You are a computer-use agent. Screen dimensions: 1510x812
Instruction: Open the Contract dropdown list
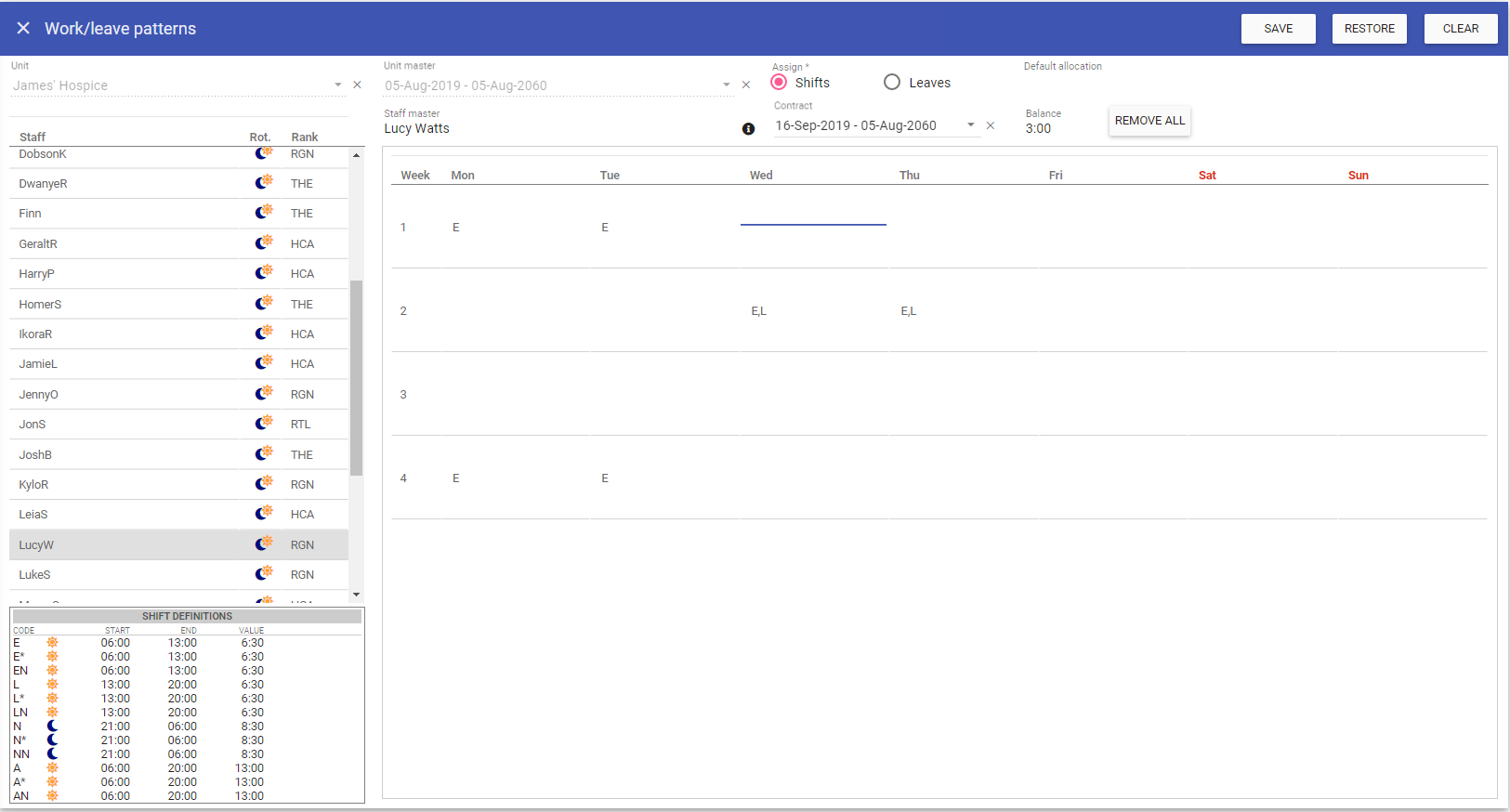tap(970, 125)
